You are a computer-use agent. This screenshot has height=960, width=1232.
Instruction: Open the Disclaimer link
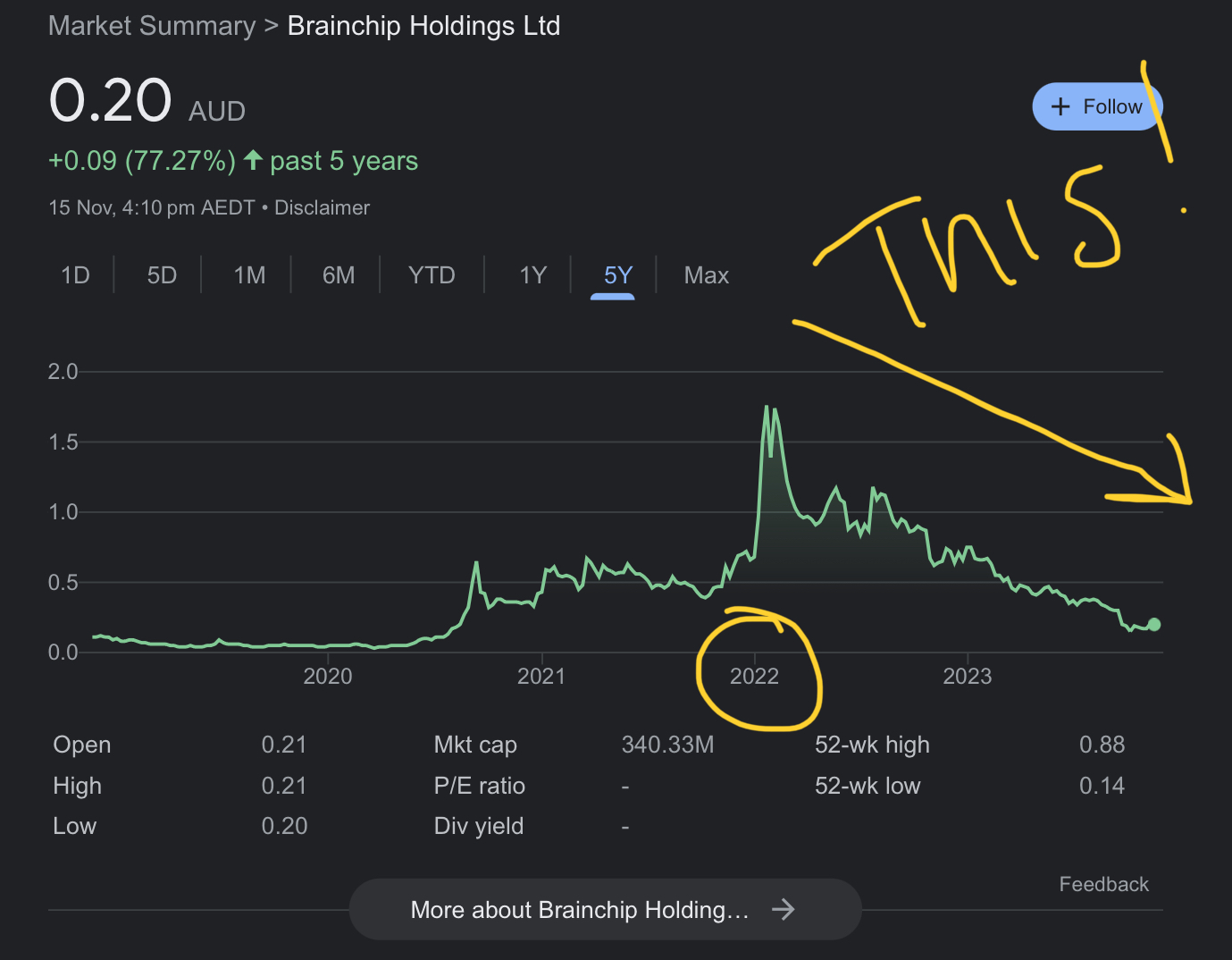pyautogui.click(x=322, y=208)
